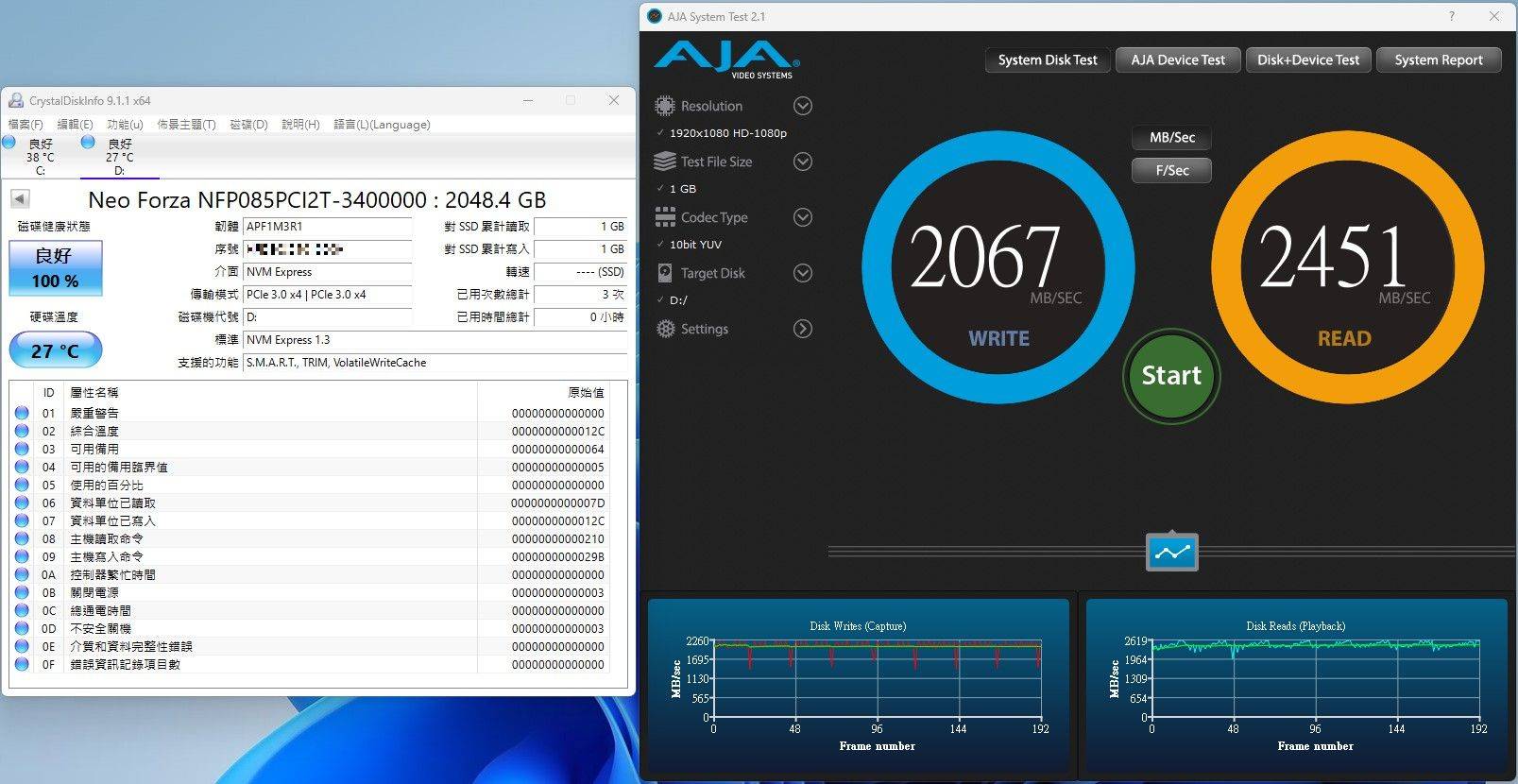Switch units to MB/Sec
Screen dimensions: 1518x784
point(1171,137)
